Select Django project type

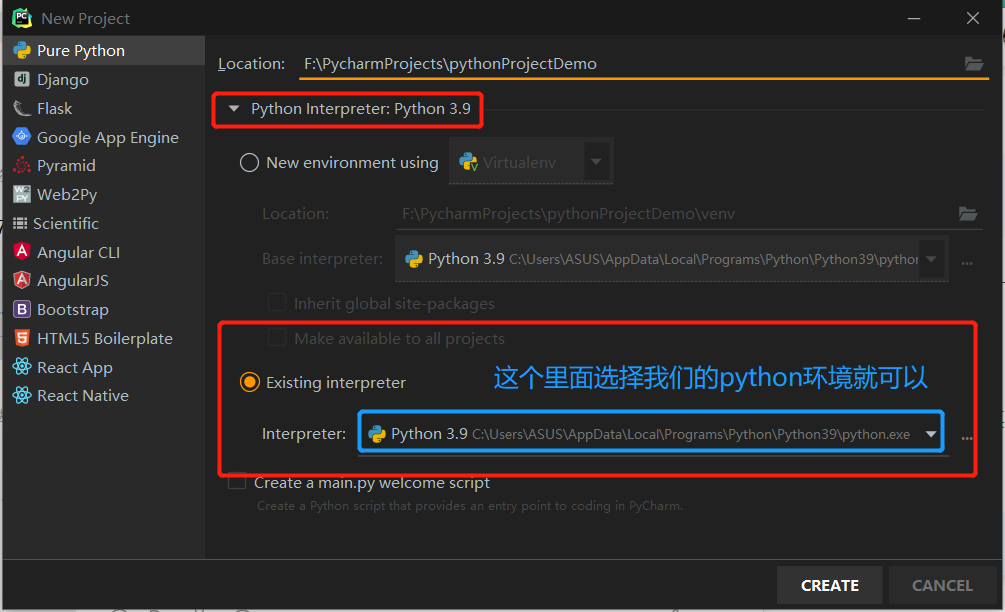pyautogui.click(x=104, y=79)
